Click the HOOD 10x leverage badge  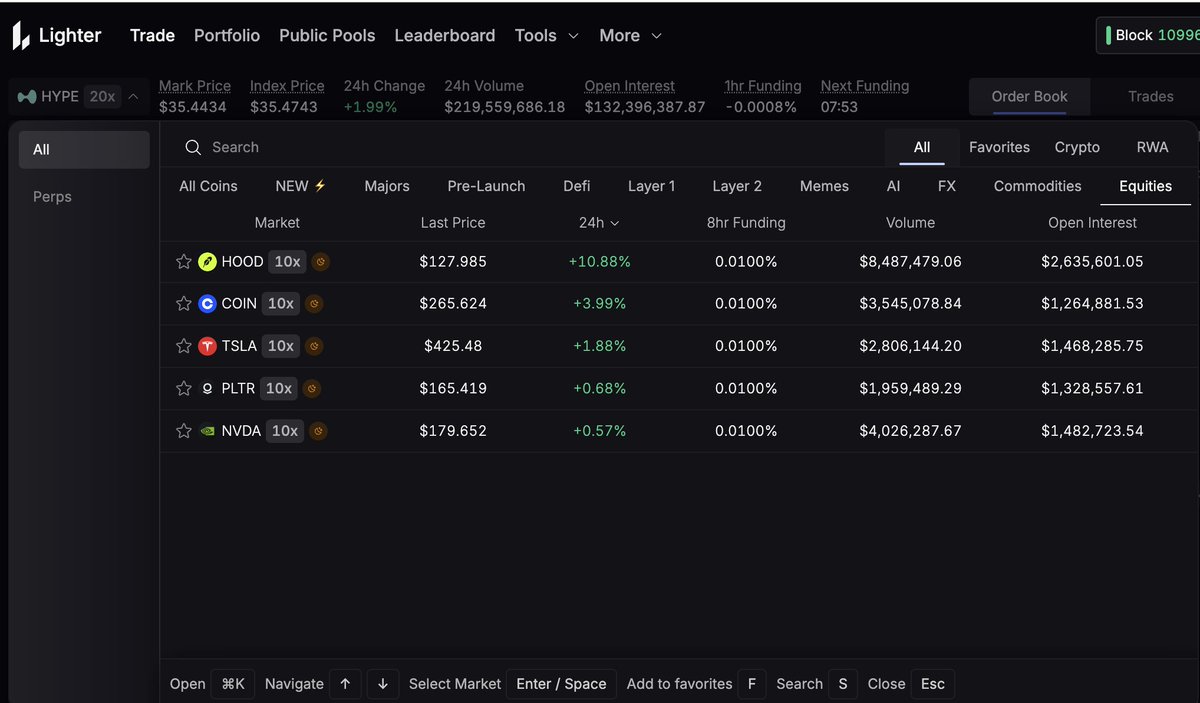point(288,262)
